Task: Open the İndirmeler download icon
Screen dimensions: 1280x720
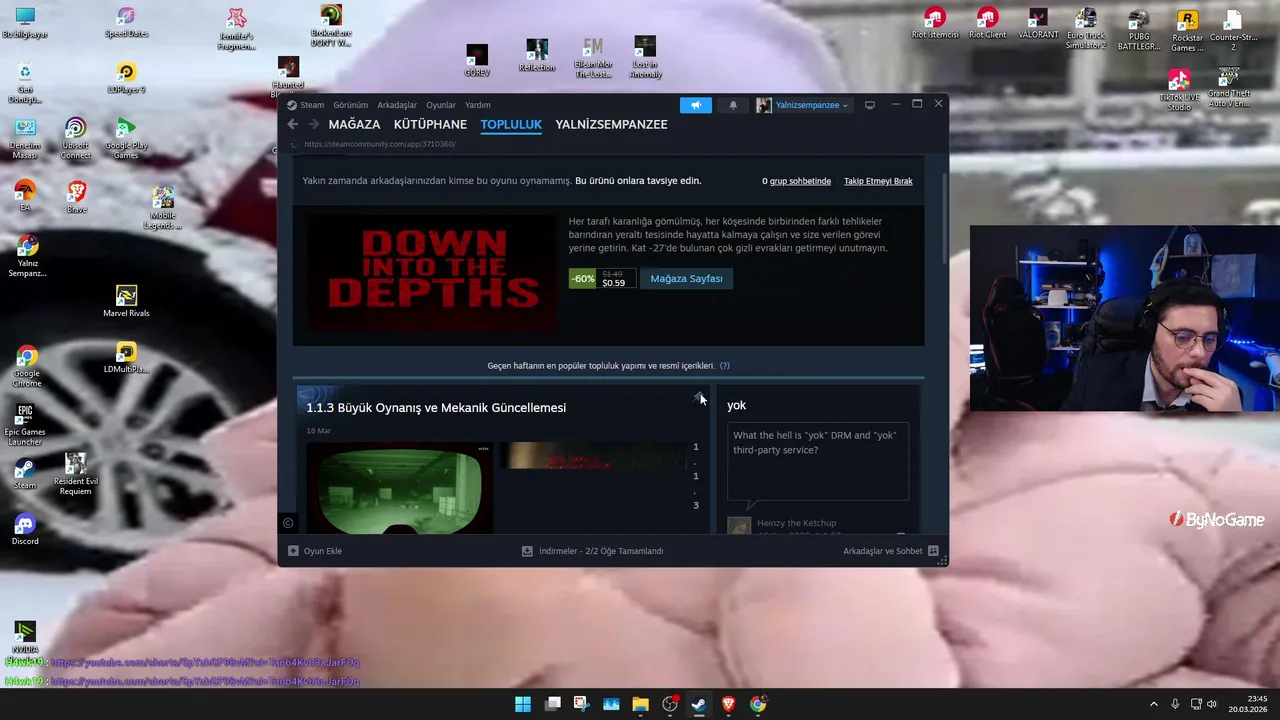Action: [527, 551]
